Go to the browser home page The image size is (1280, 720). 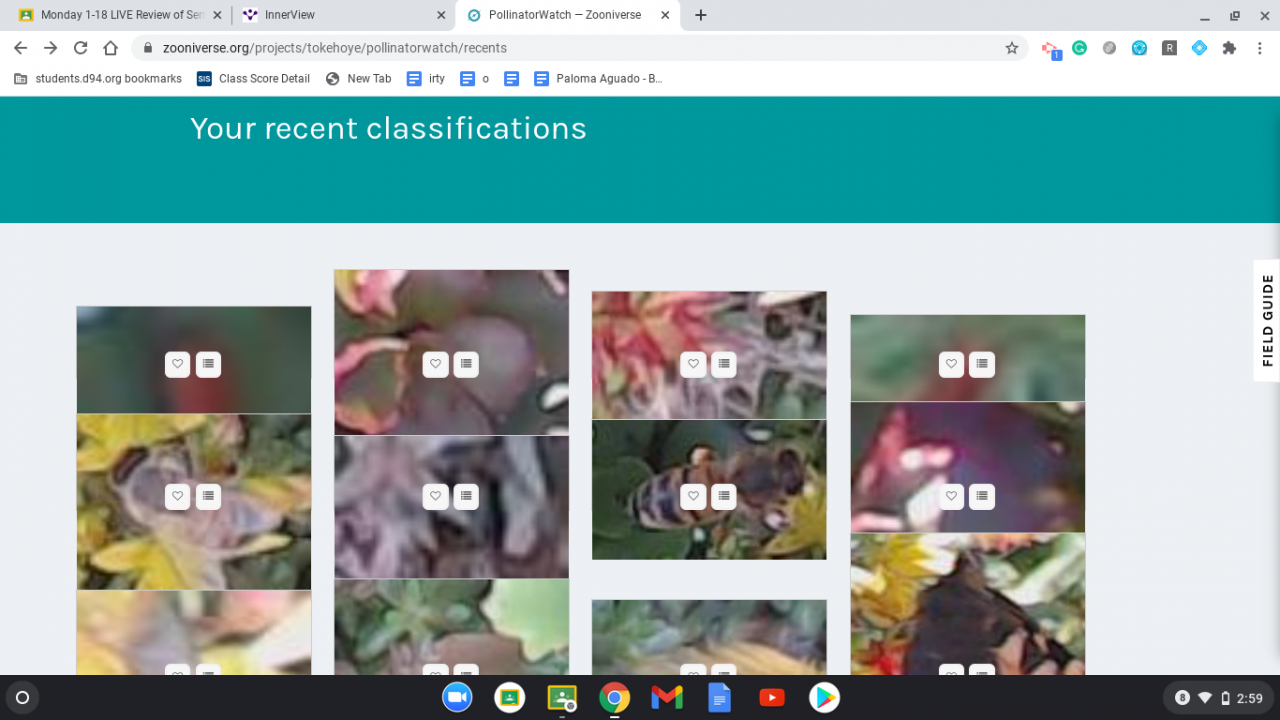pos(111,48)
